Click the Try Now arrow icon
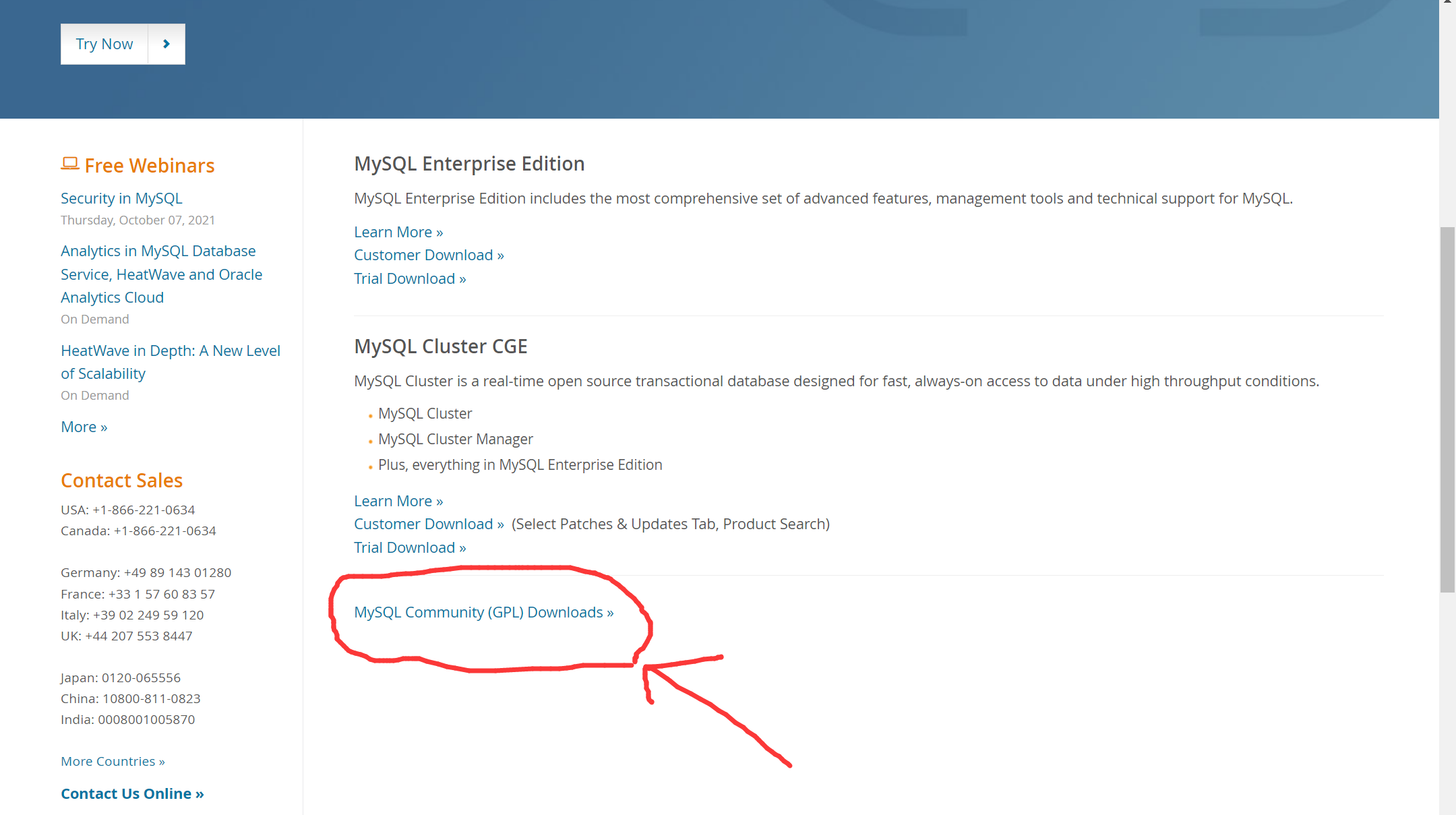This screenshot has width=1456, height=815. [x=166, y=44]
